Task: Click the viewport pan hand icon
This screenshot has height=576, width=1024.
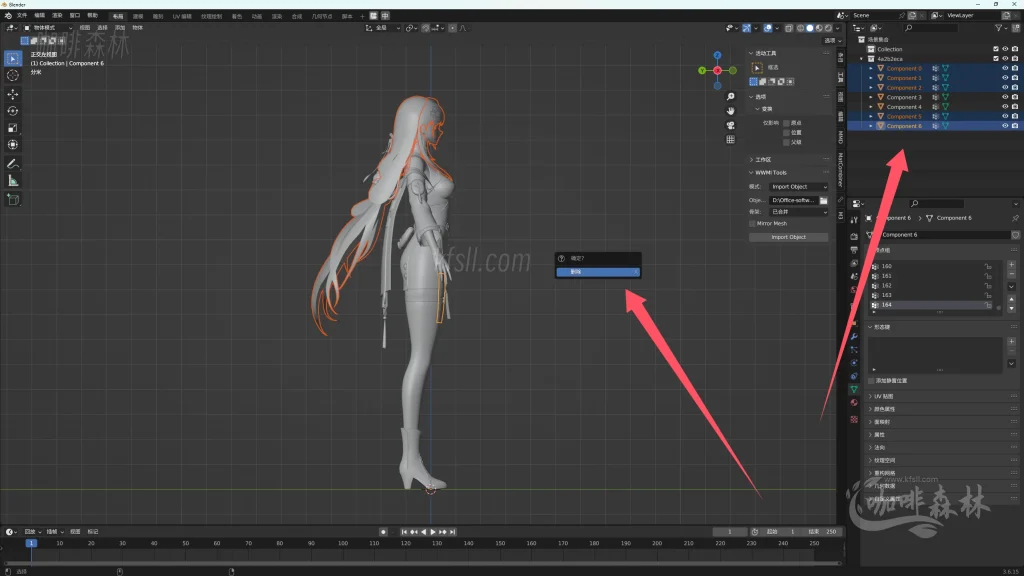Action: (x=730, y=111)
